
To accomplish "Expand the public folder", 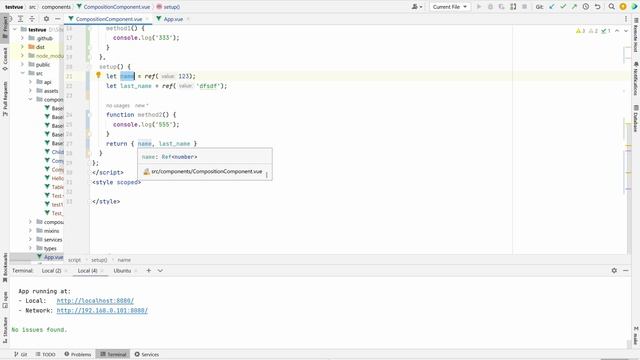I will [x=22, y=64].
